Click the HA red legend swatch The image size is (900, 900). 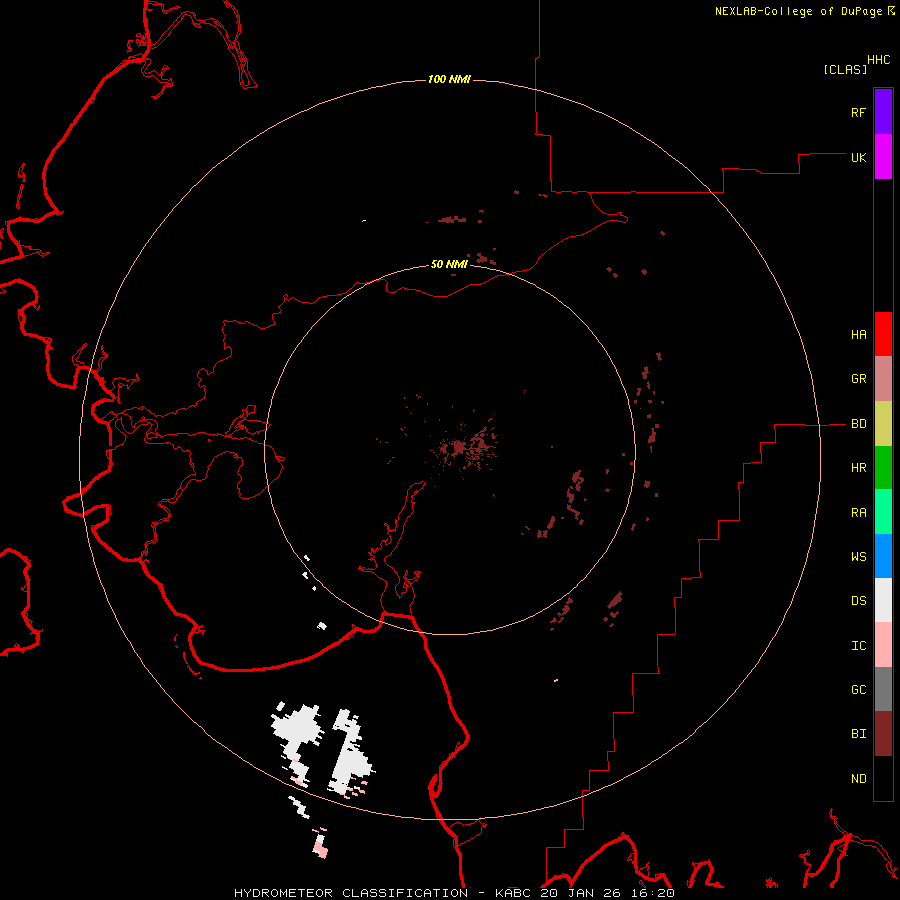coord(883,334)
